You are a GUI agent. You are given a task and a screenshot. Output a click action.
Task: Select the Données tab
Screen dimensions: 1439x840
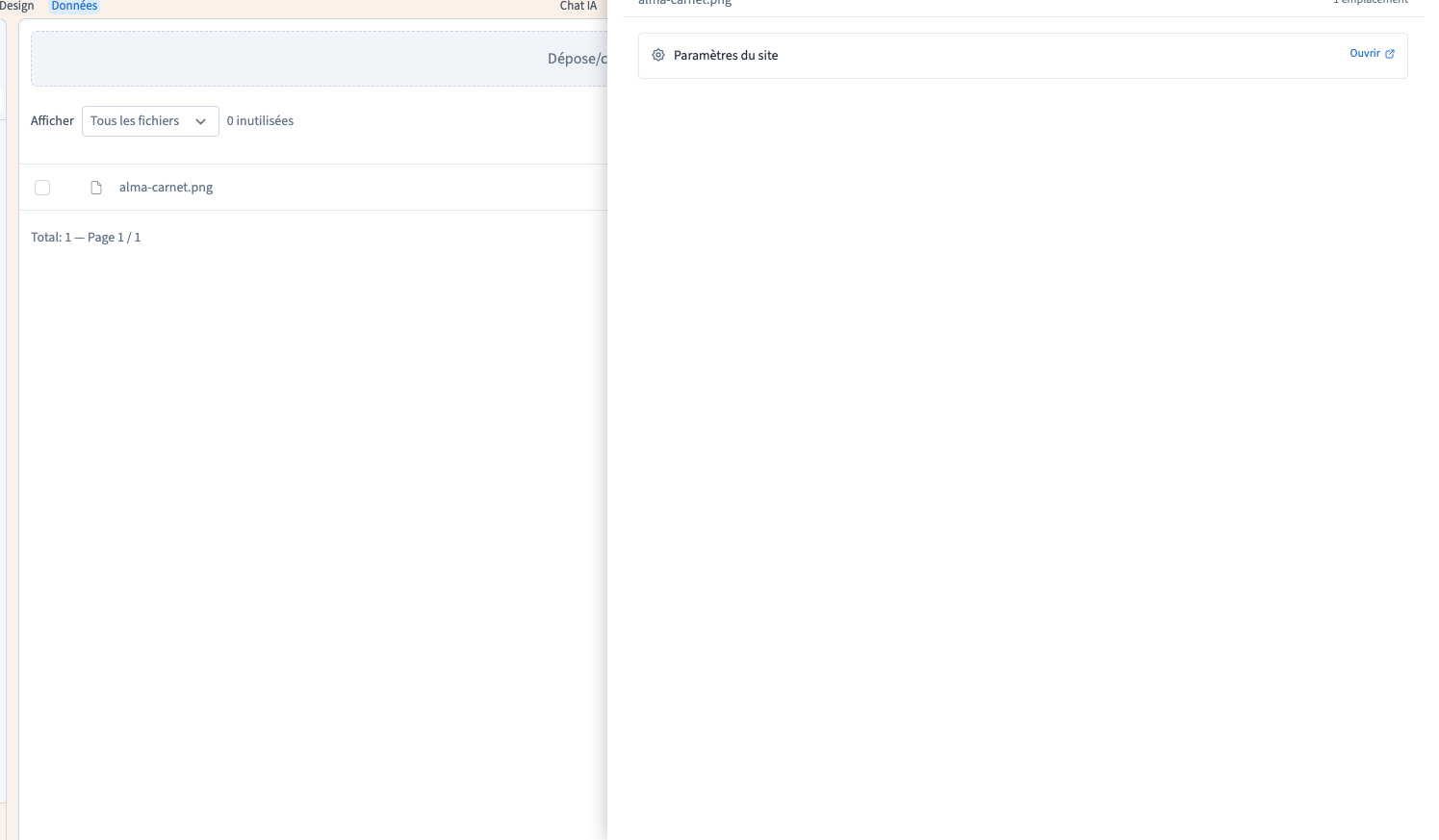74,6
